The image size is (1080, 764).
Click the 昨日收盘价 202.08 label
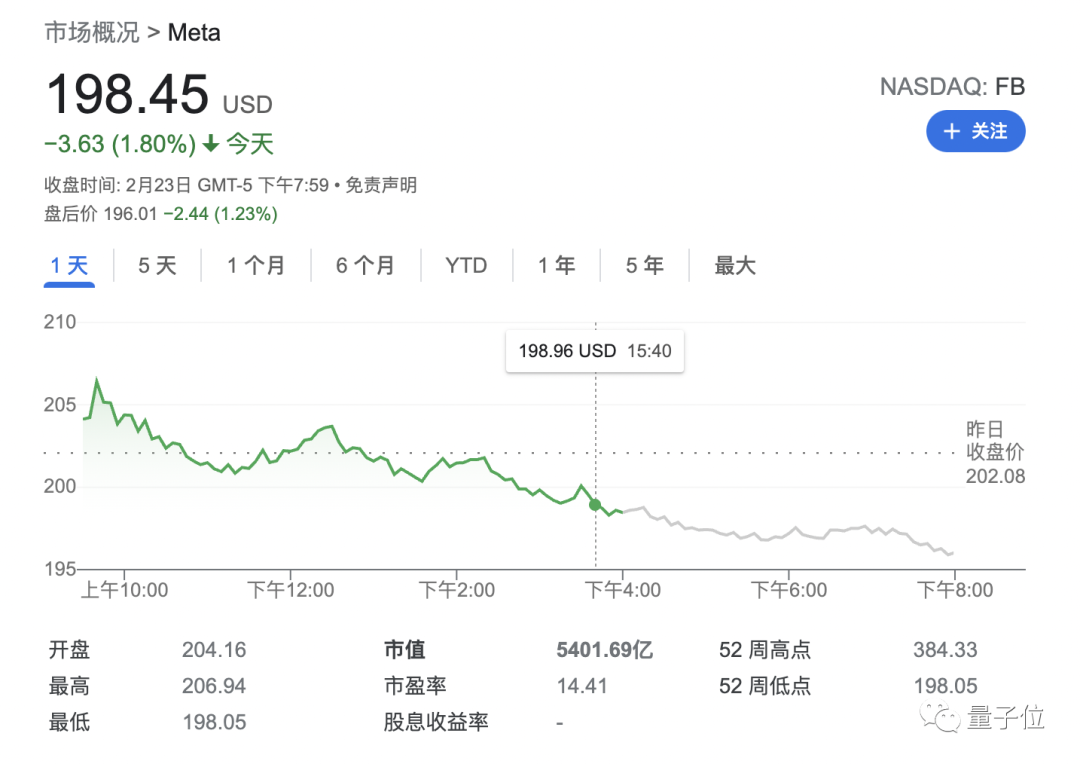995,453
